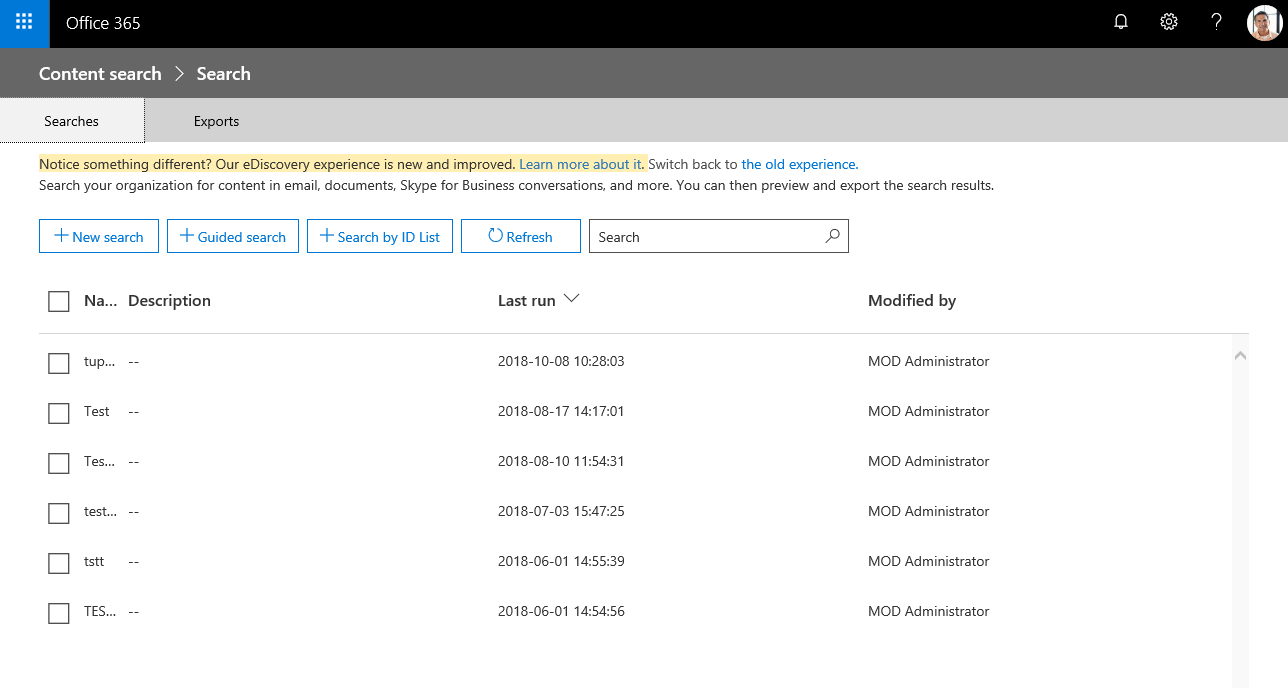Check the row run 2018-07-03 15:47:25

59,513
